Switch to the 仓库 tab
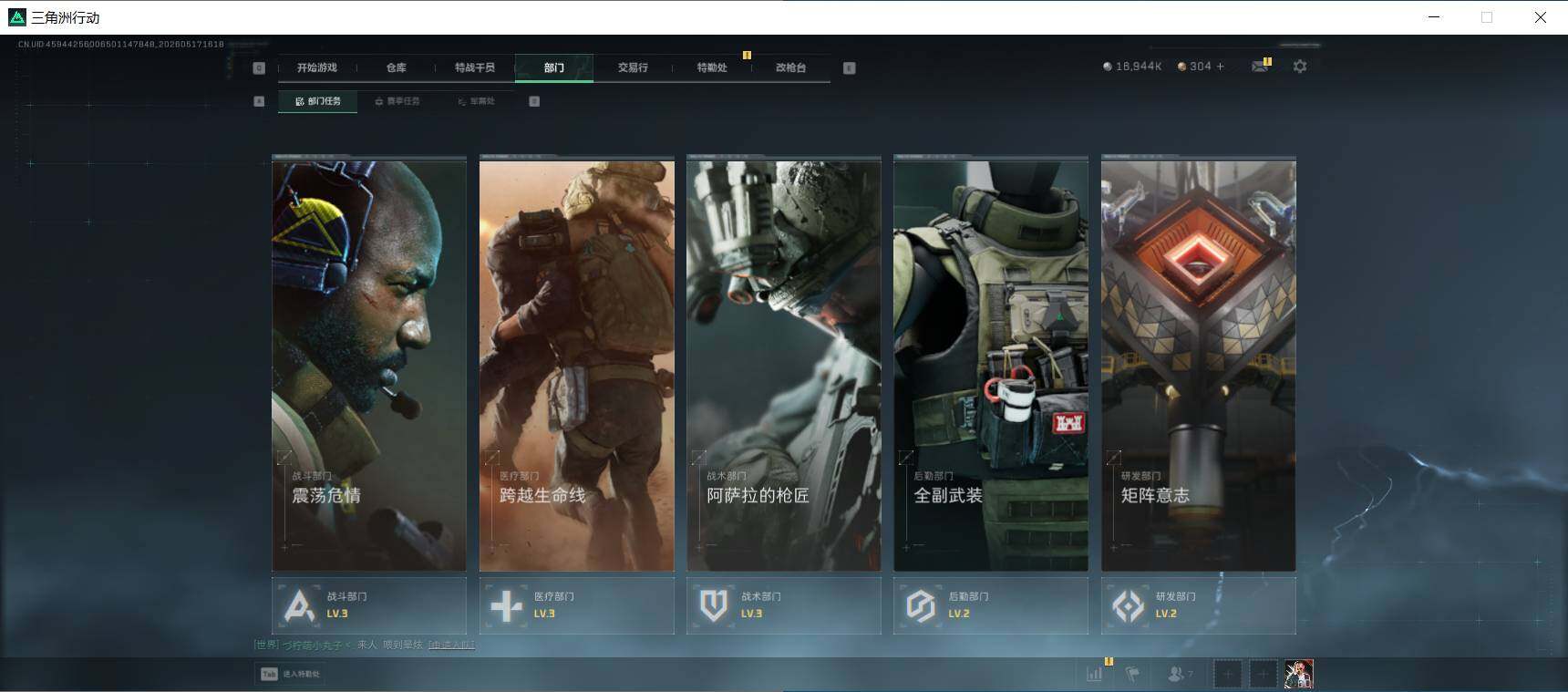This screenshot has width=1568, height=692. tap(396, 67)
